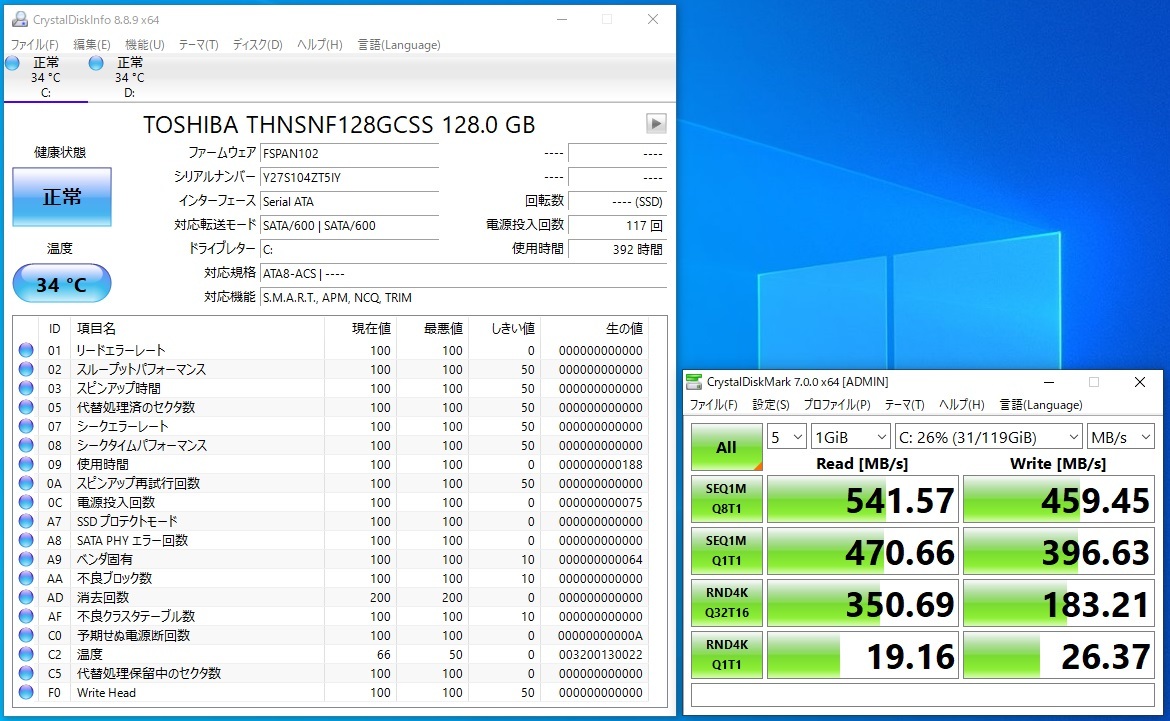The width and height of the screenshot is (1170, 721).
Task: Click status orb for ID 05 row
Action: 26,407
